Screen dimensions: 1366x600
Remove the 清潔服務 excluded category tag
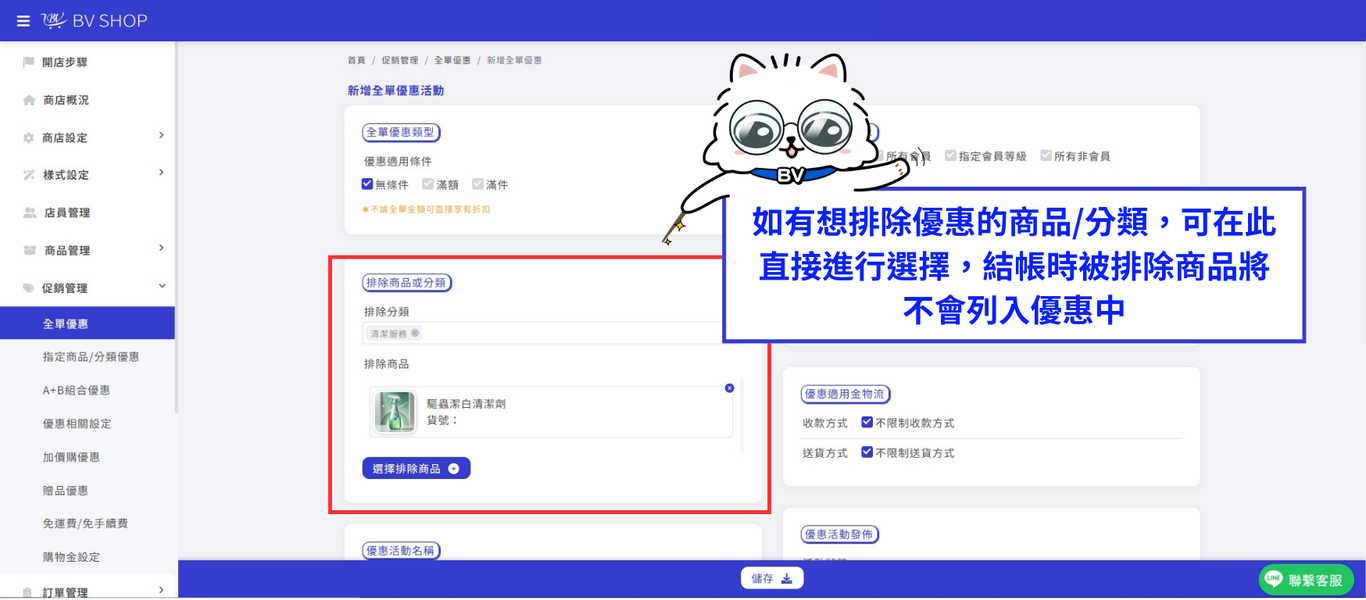(415, 333)
